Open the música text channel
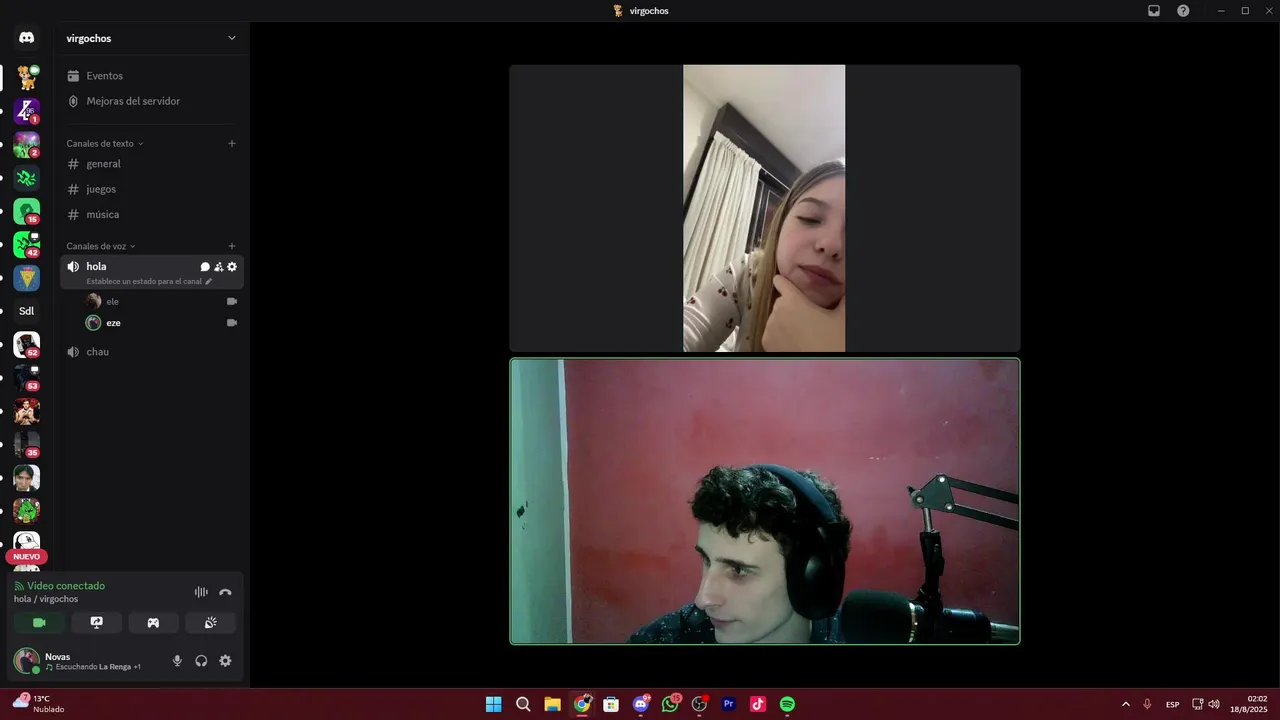The width and height of the screenshot is (1280, 720). (150, 214)
